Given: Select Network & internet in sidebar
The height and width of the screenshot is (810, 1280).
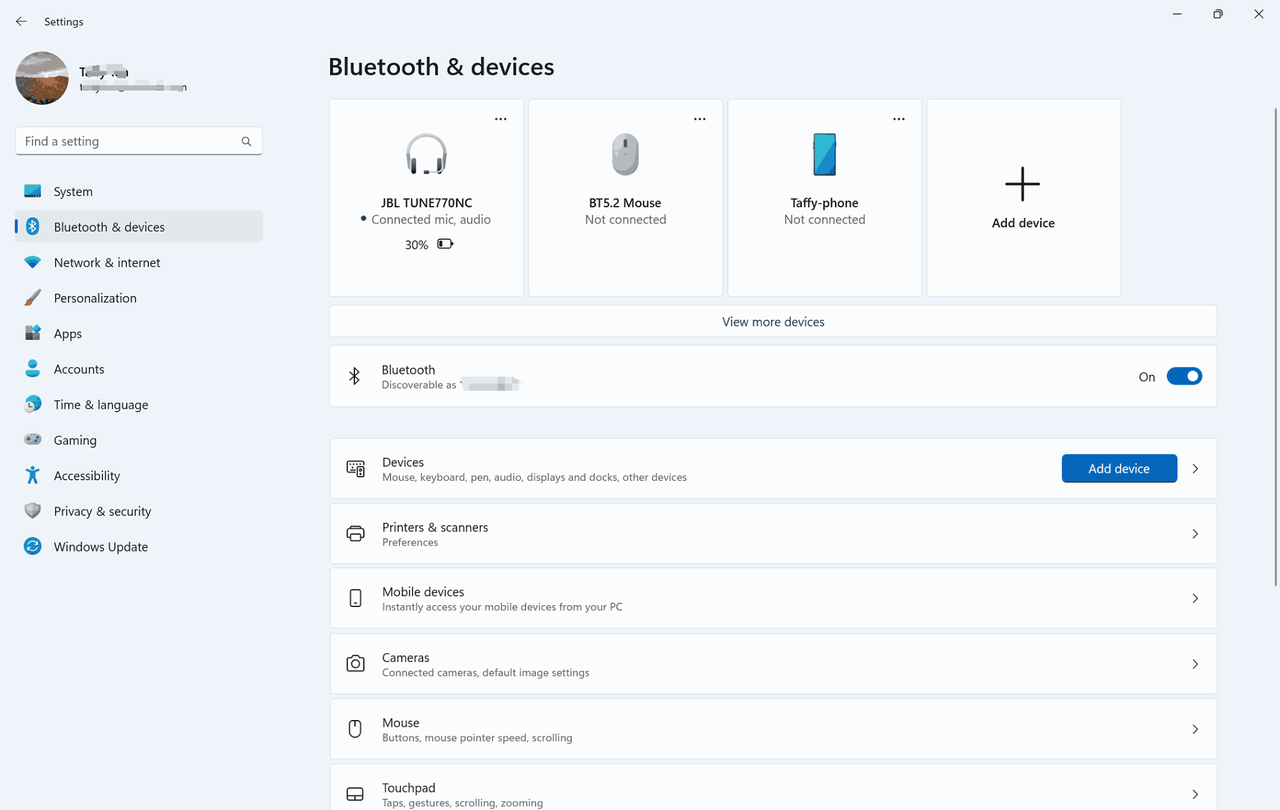Looking at the screenshot, I should (x=107, y=263).
